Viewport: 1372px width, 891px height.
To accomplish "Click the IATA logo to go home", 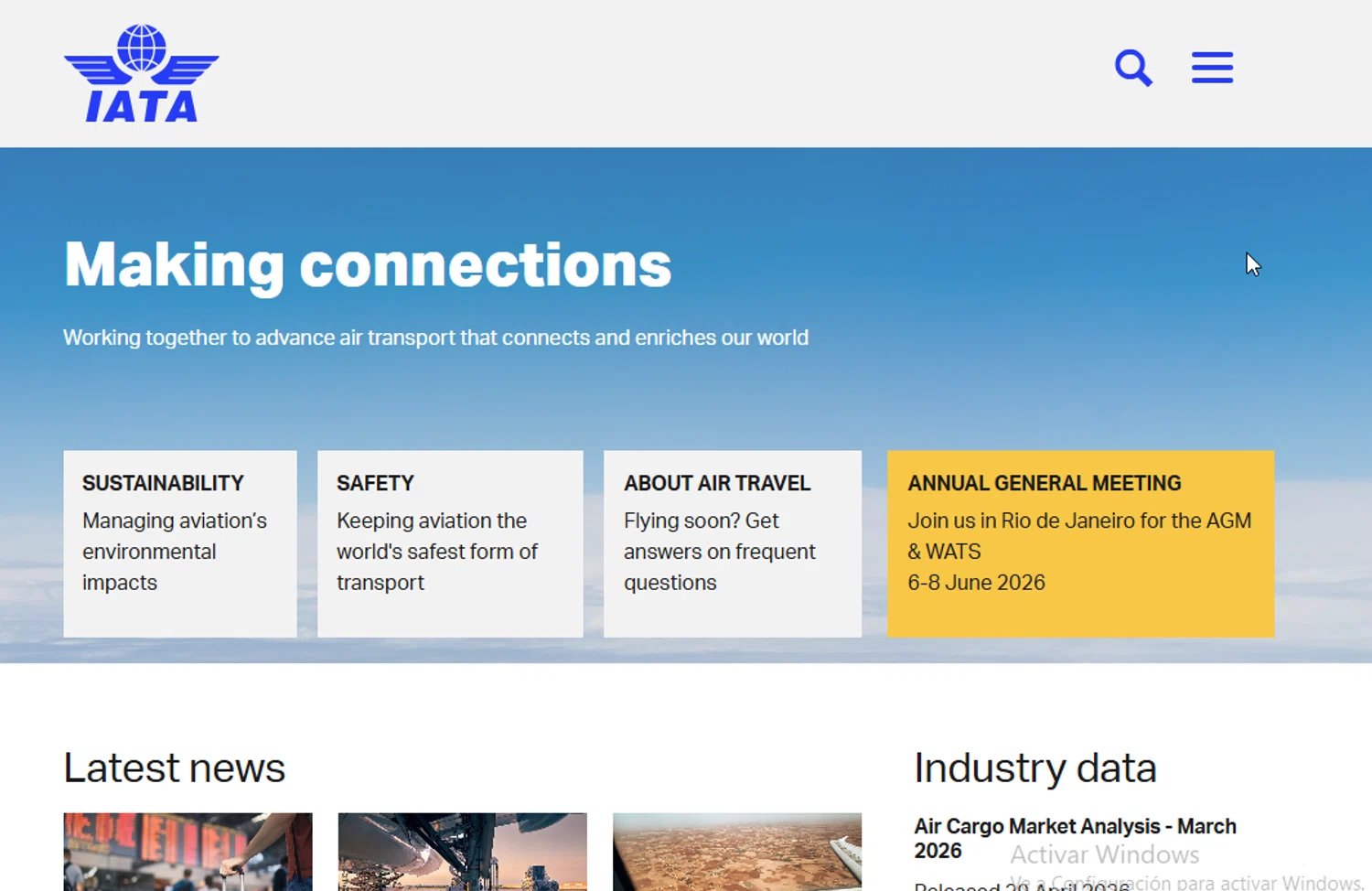I will [x=142, y=73].
